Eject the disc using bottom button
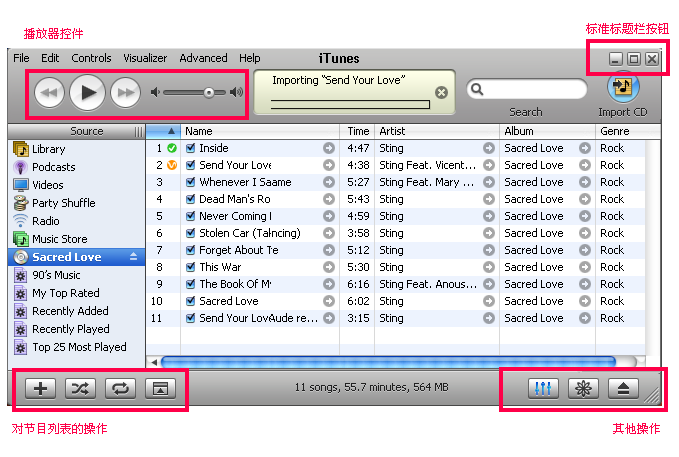This screenshot has width=679, height=457. tap(623, 389)
